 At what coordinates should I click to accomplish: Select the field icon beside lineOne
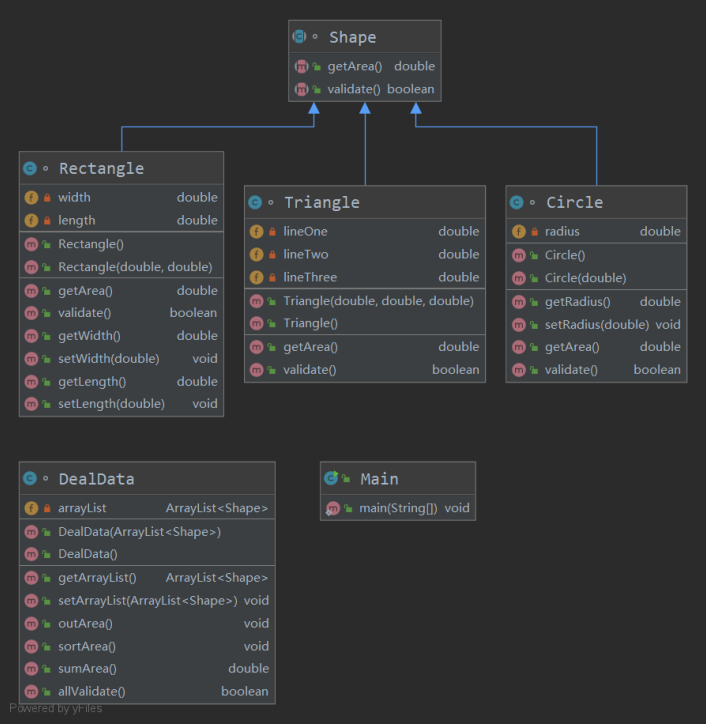(256, 232)
